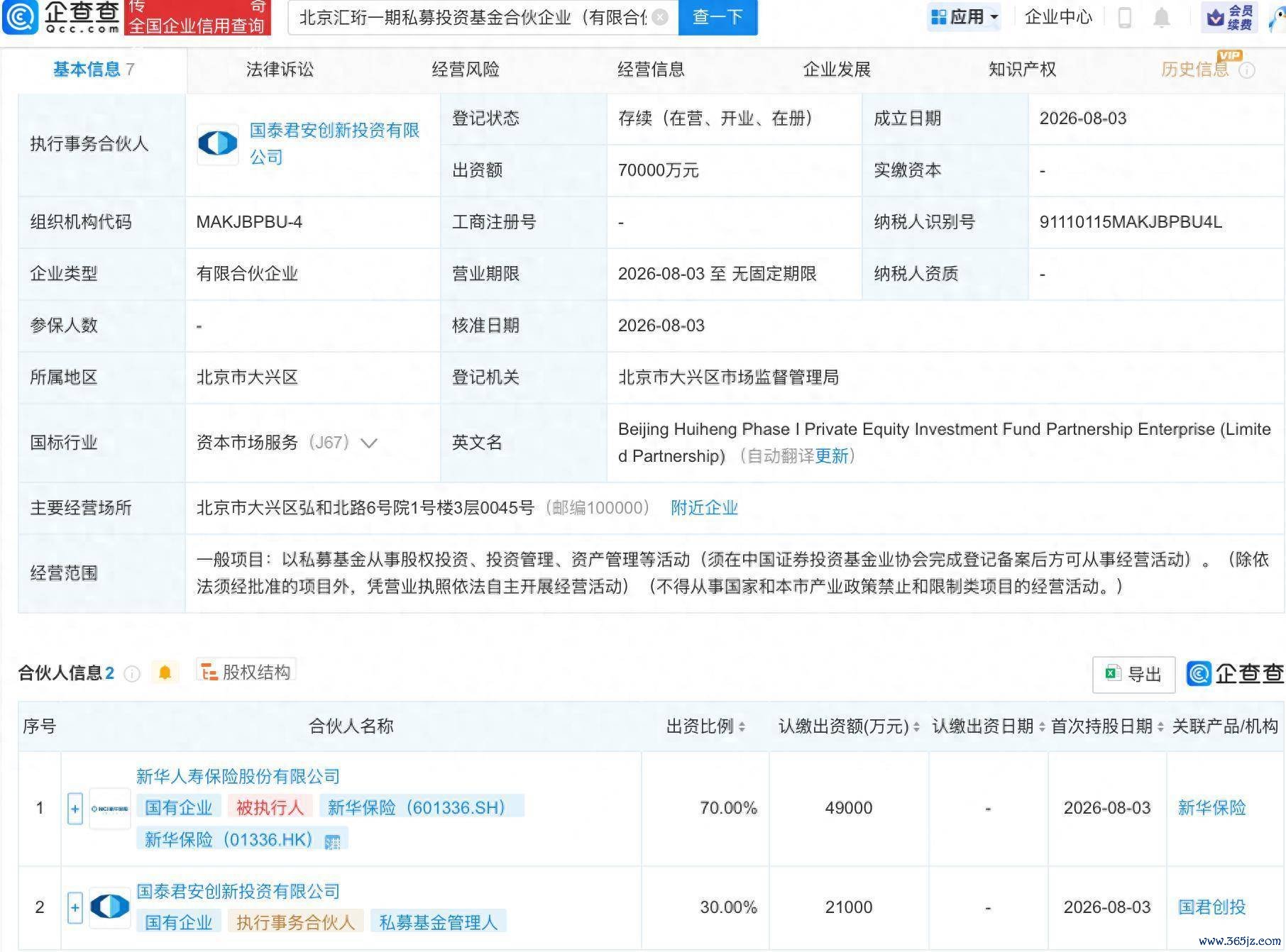
Task: Open the 新华人寿保险股份有限公司 link
Action: coord(238,777)
